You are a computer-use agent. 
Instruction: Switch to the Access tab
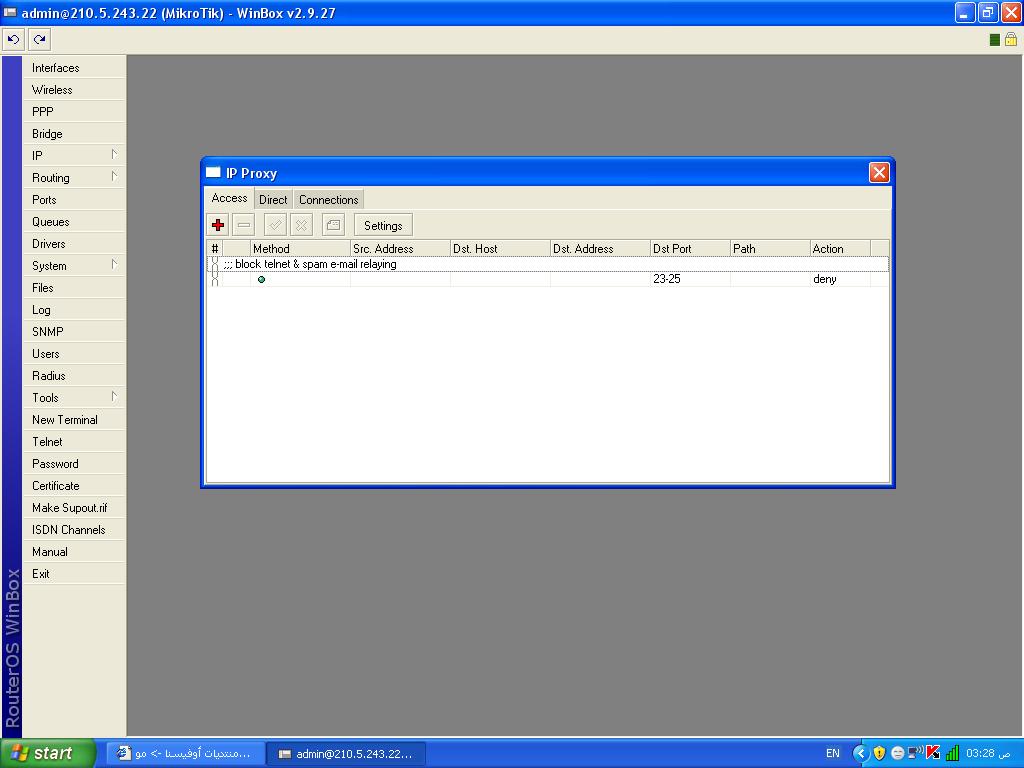[229, 198]
